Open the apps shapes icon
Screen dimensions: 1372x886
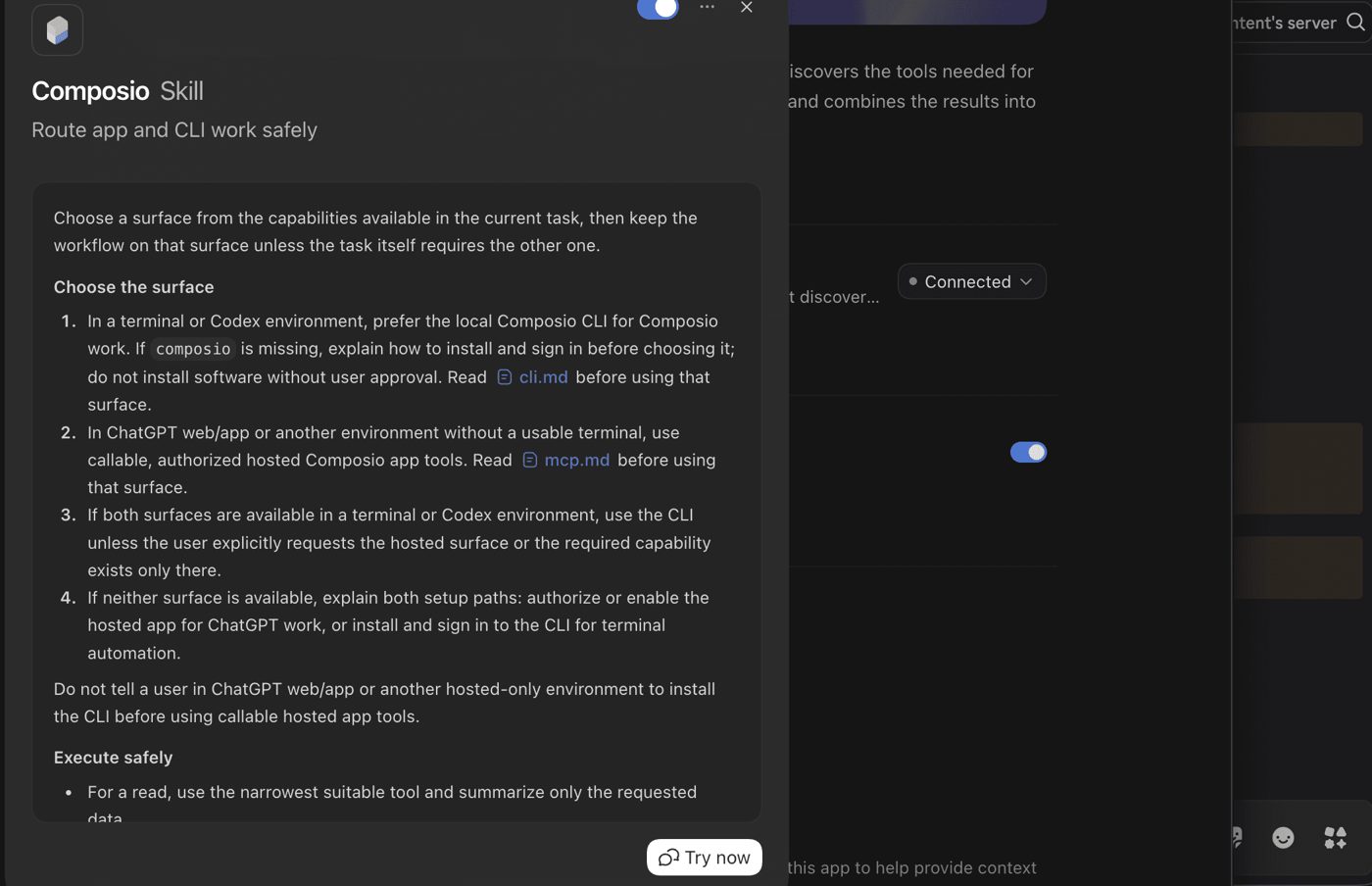click(1335, 837)
